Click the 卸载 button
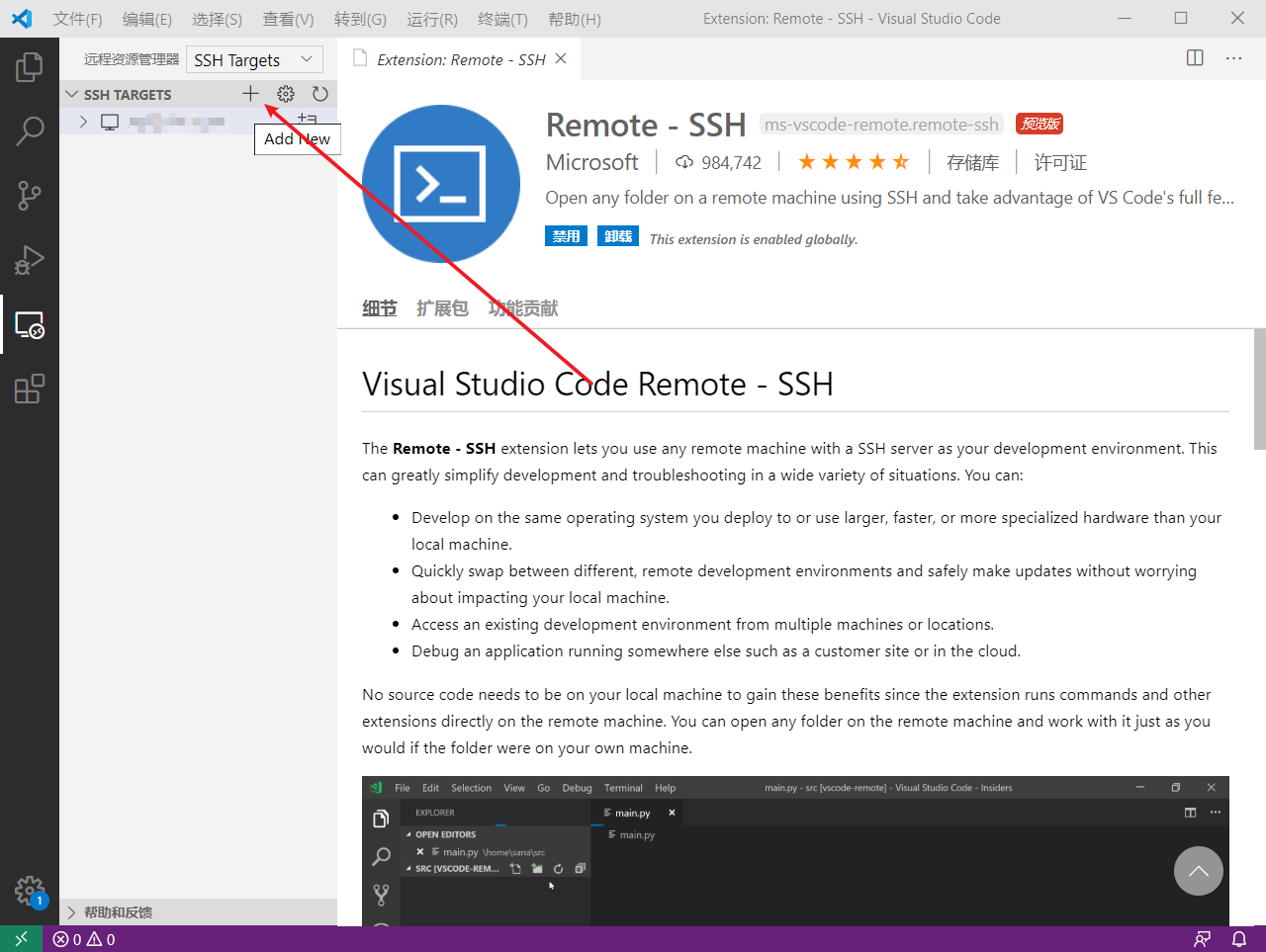The image size is (1266, 952). pyautogui.click(x=618, y=236)
